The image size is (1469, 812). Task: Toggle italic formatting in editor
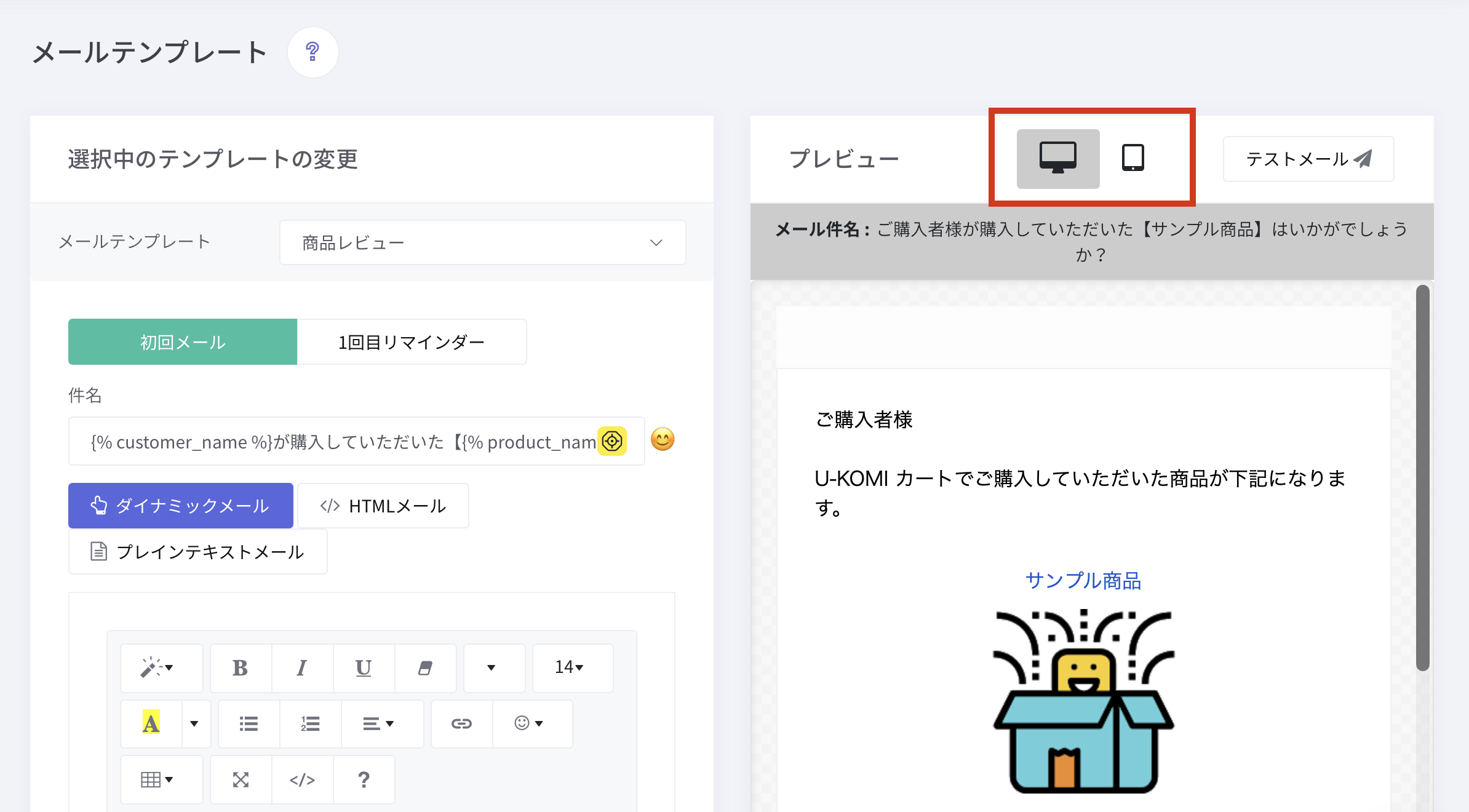click(x=301, y=668)
